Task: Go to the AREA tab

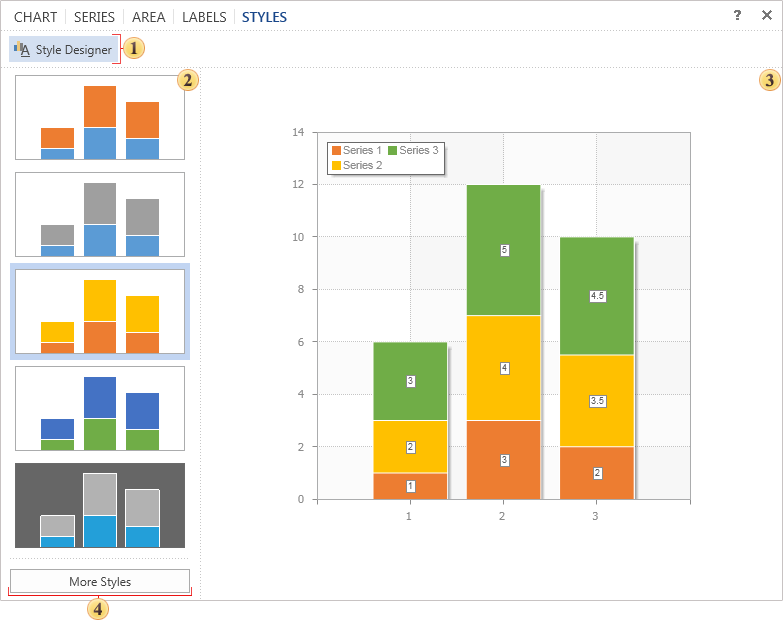Action: click(149, 17)
